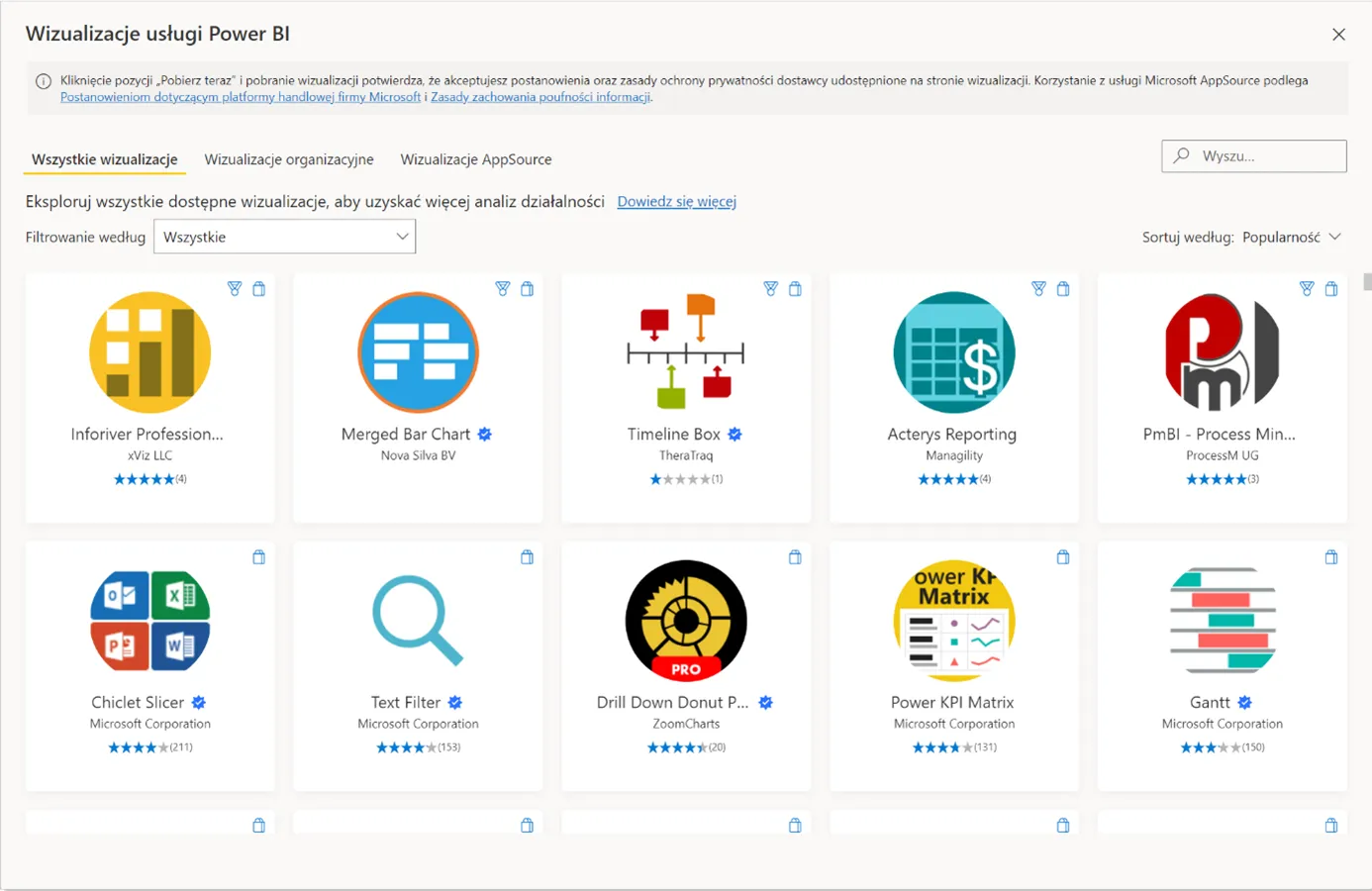1372x891 pixels.
Task: Select the Text Filter magnifier thumbnail
Action: click(x=419, y=621)
